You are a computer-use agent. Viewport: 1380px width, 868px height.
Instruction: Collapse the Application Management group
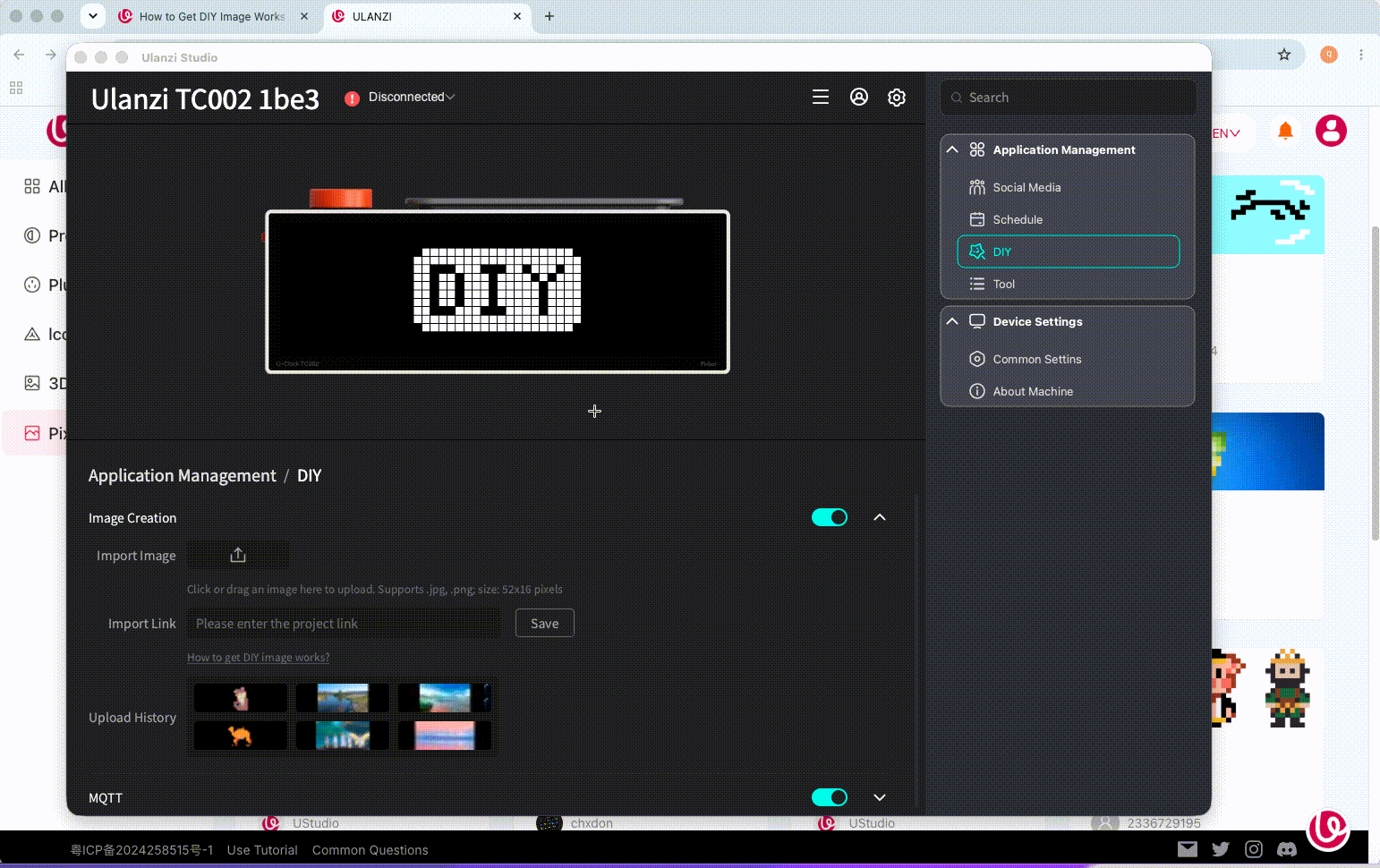coord(952,149)
